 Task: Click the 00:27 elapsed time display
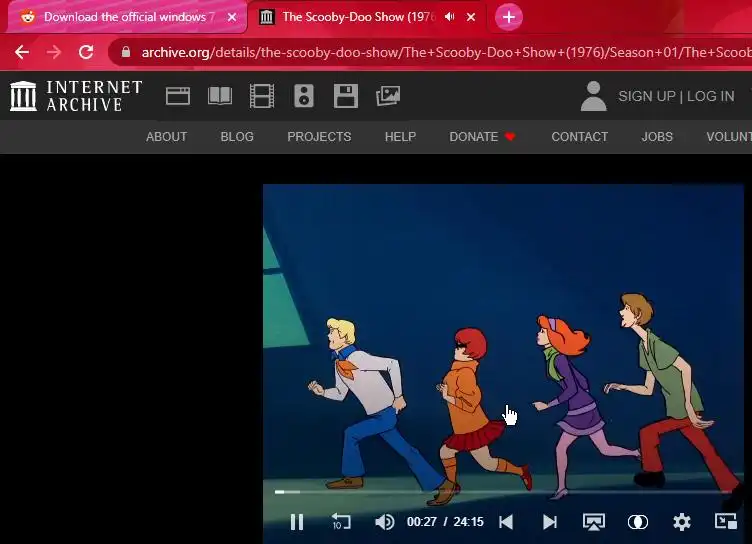(x=422, y=522)
